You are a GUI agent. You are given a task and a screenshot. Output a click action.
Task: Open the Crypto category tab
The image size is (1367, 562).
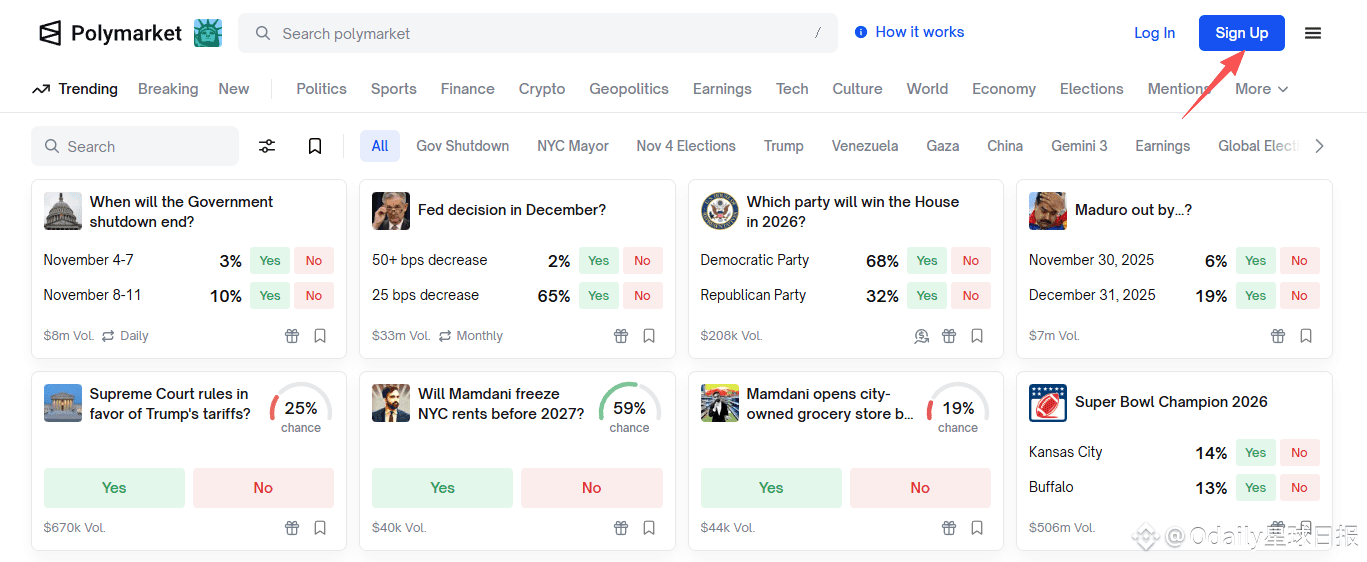(x=542, y=89)
